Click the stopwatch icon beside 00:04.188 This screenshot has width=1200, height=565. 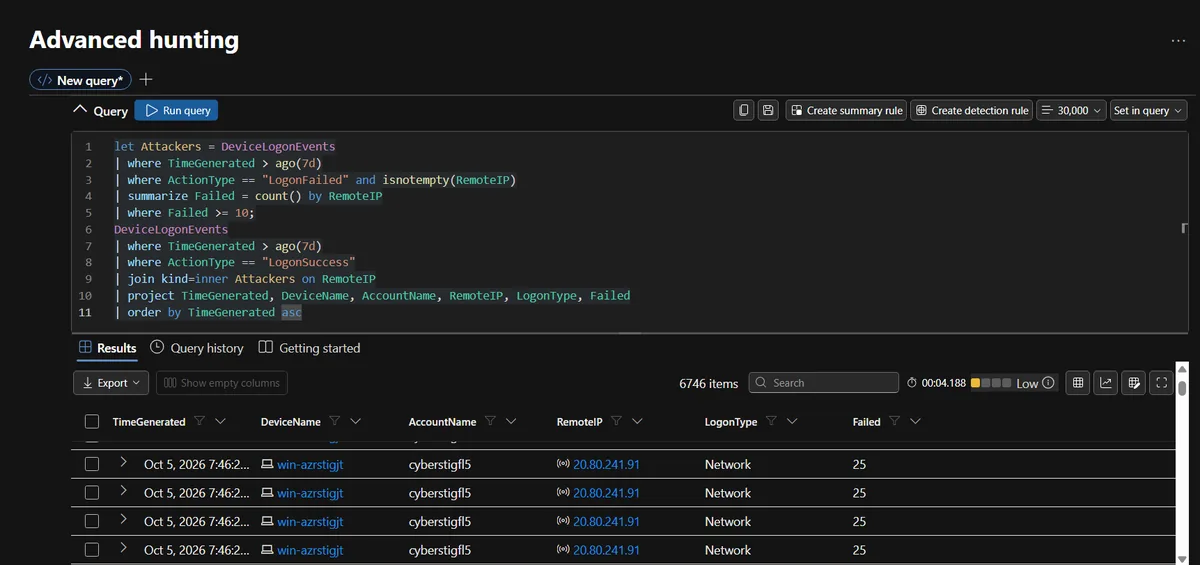(912, 383)
